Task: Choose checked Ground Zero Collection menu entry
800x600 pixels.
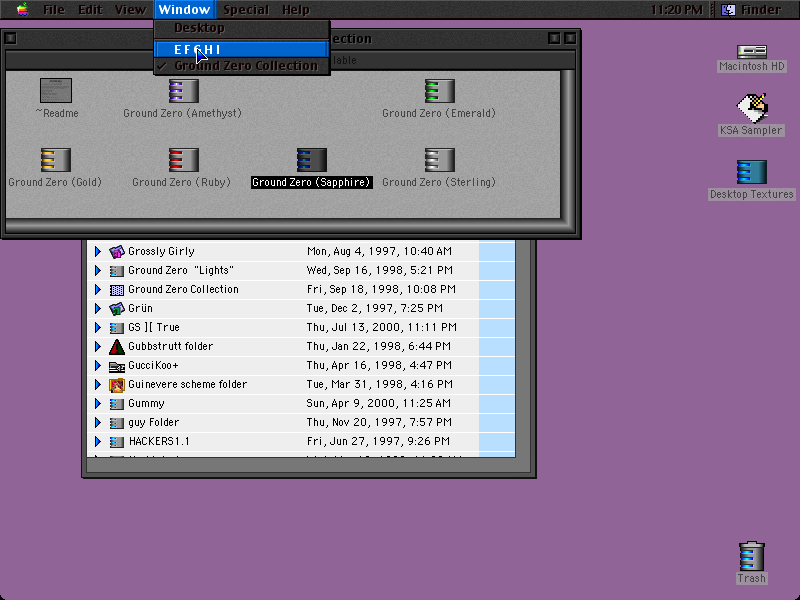Action: [x=242, y=66]
